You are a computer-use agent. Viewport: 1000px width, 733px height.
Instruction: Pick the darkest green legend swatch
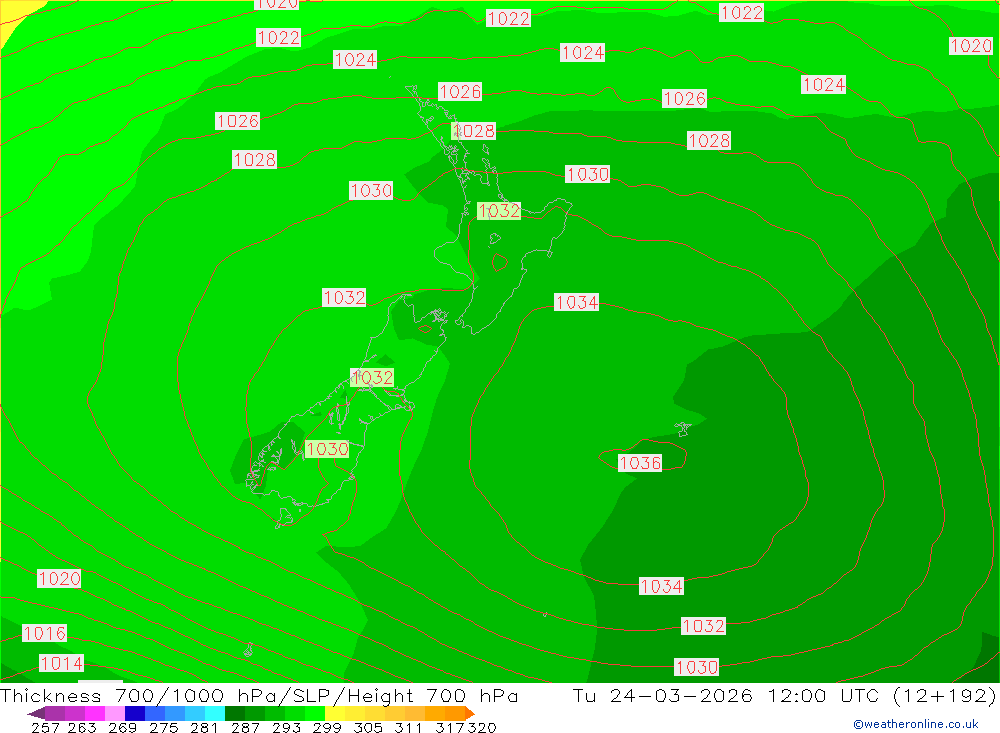click(x=235, y=713)
